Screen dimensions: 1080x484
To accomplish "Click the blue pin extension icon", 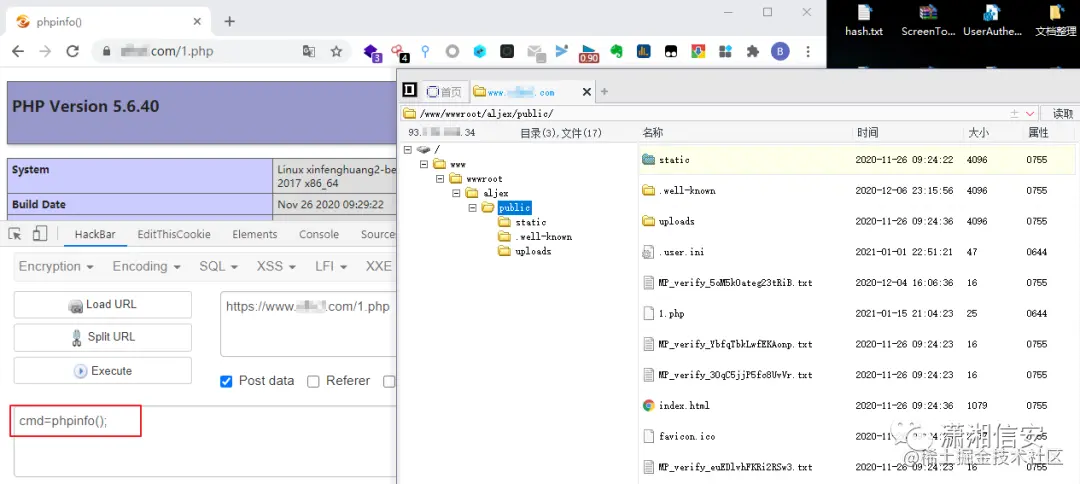I will coord(425,52).
